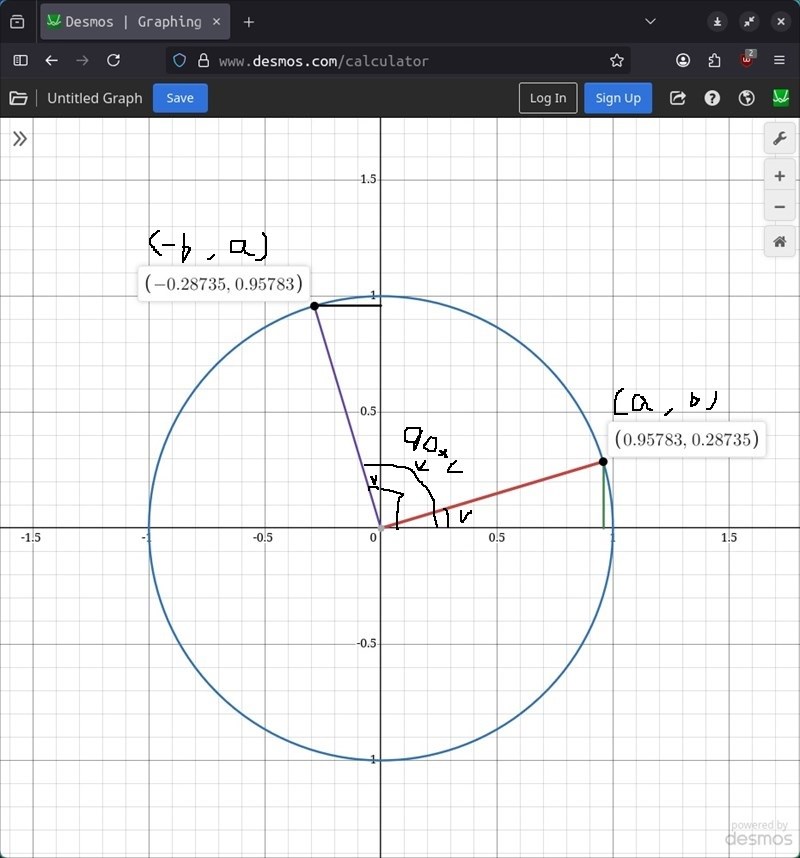Open the Graph Settings wrench
The image size is (800, 858).
779,138
